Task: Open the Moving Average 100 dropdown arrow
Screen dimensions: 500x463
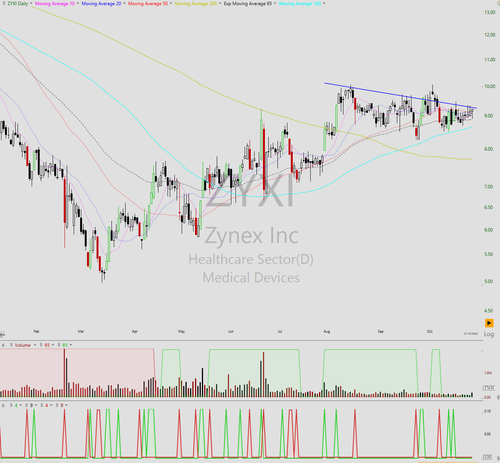Action: coord(324,3)
